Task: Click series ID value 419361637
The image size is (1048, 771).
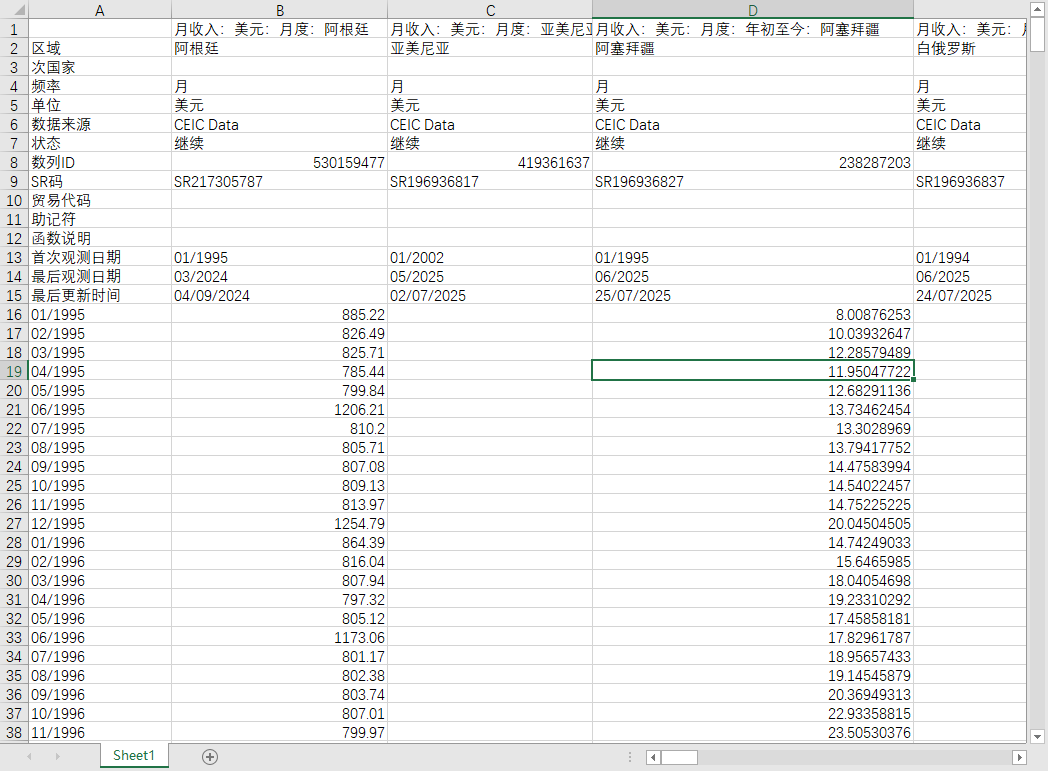Action: (x=490, y=162)
